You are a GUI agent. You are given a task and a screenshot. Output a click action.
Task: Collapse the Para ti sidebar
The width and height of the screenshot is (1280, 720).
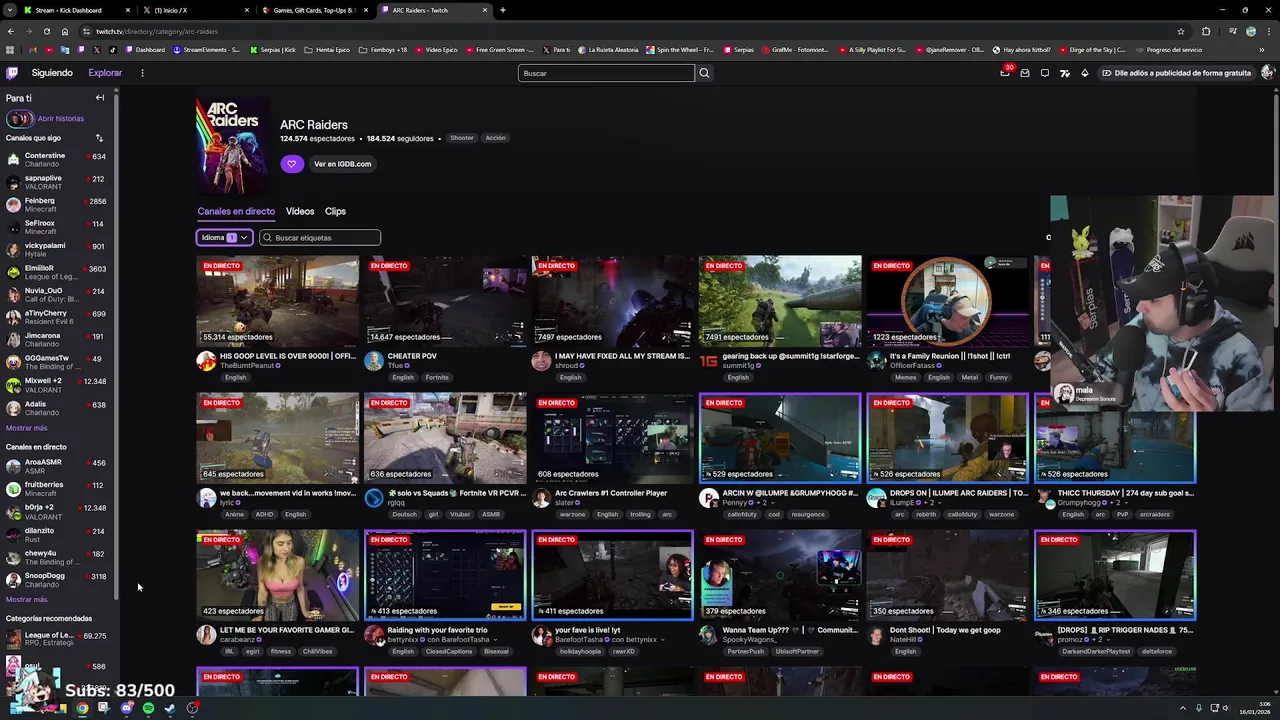[100, 98]
